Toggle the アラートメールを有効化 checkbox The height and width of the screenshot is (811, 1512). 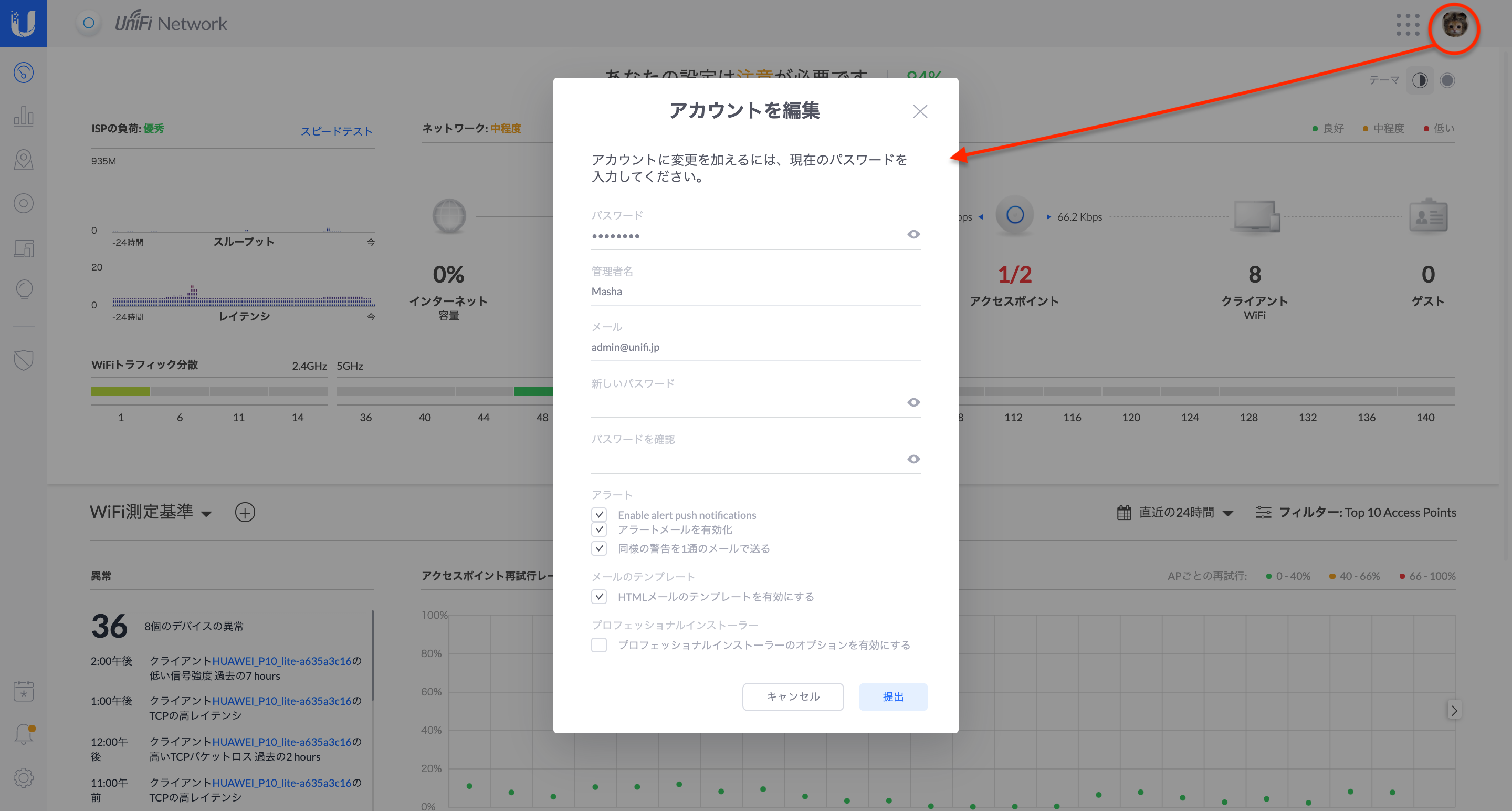click(x=598, y=529)
